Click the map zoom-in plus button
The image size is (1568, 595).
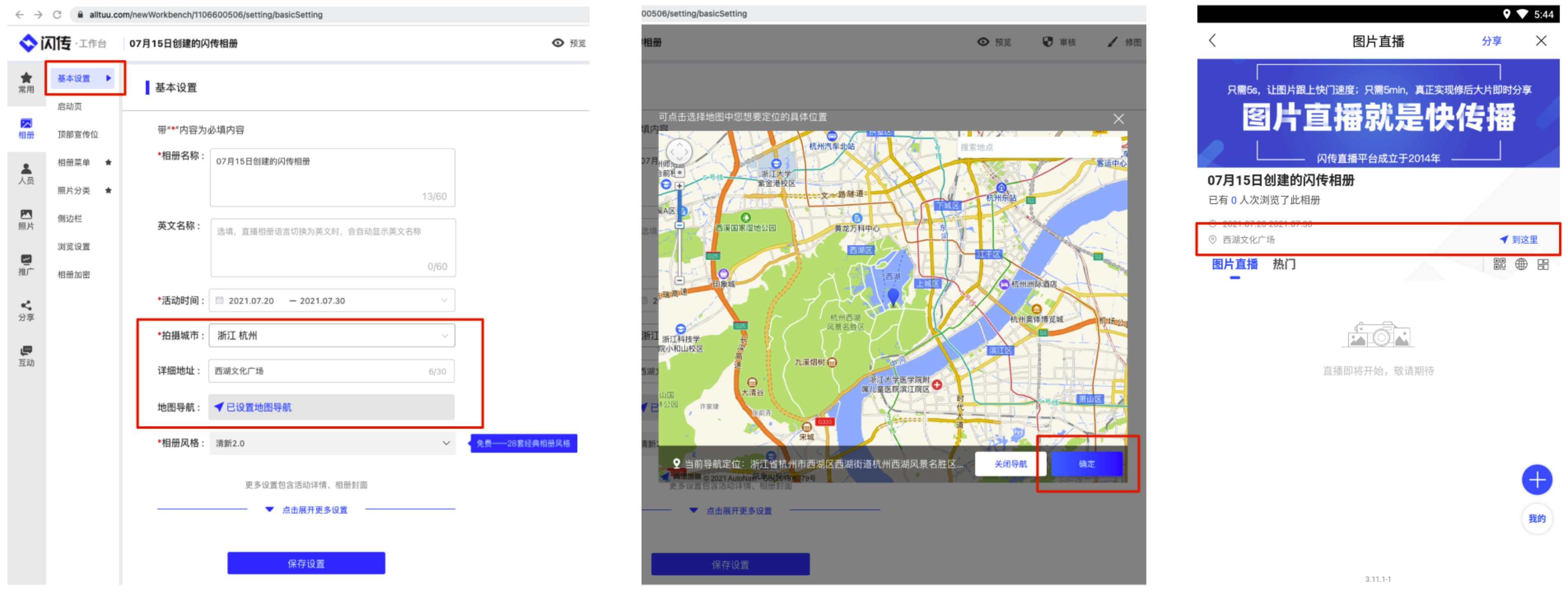tap(679, 186)
